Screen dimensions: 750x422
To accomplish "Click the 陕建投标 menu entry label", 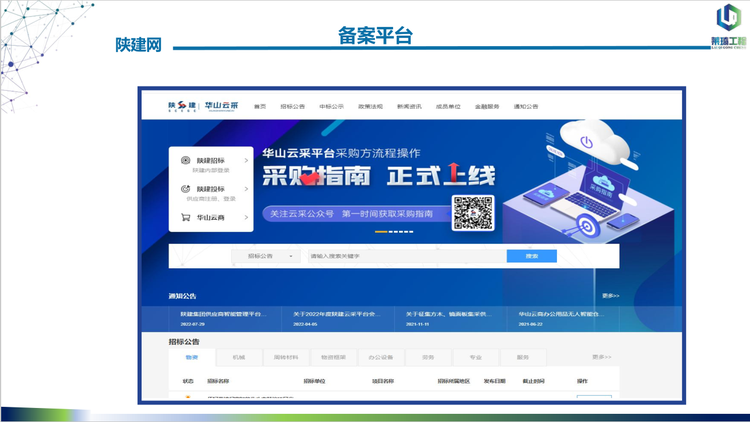I will pos(210,189).
